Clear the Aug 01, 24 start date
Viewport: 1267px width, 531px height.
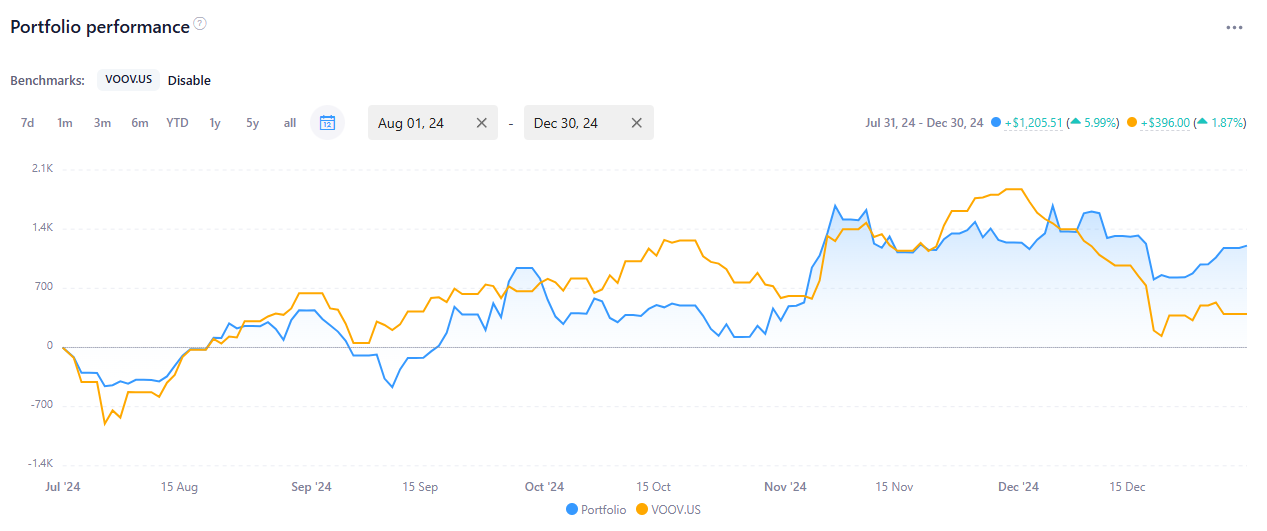[x=481, y=123]
